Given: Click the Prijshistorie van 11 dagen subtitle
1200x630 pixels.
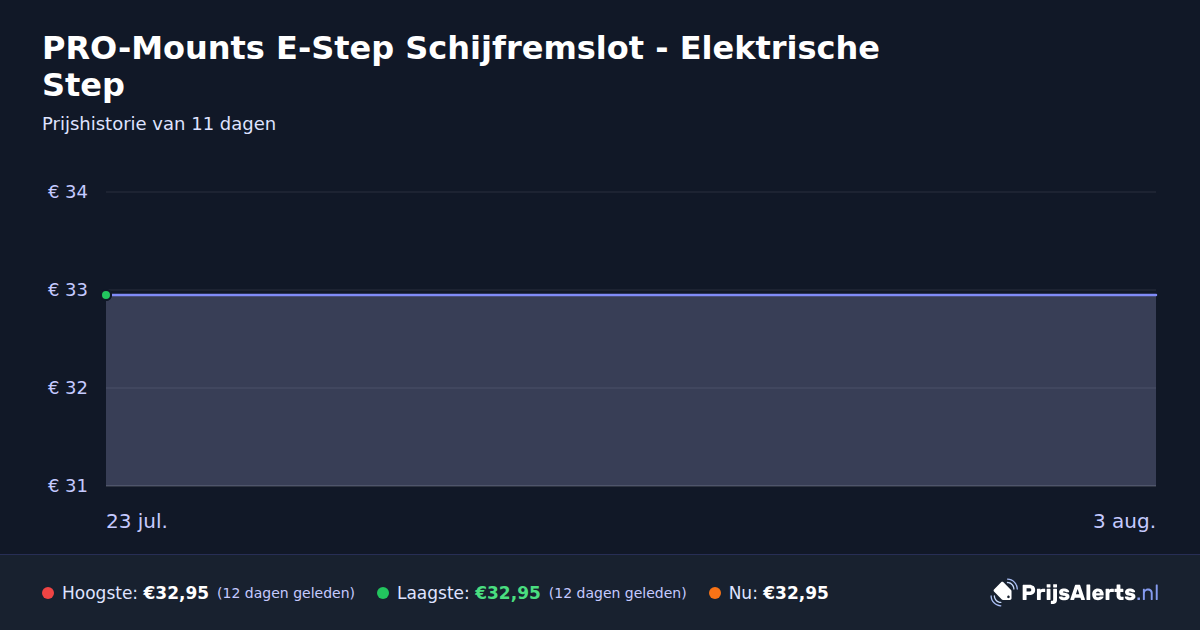Looking at the screenshot, I should click(x=159, y=124).
